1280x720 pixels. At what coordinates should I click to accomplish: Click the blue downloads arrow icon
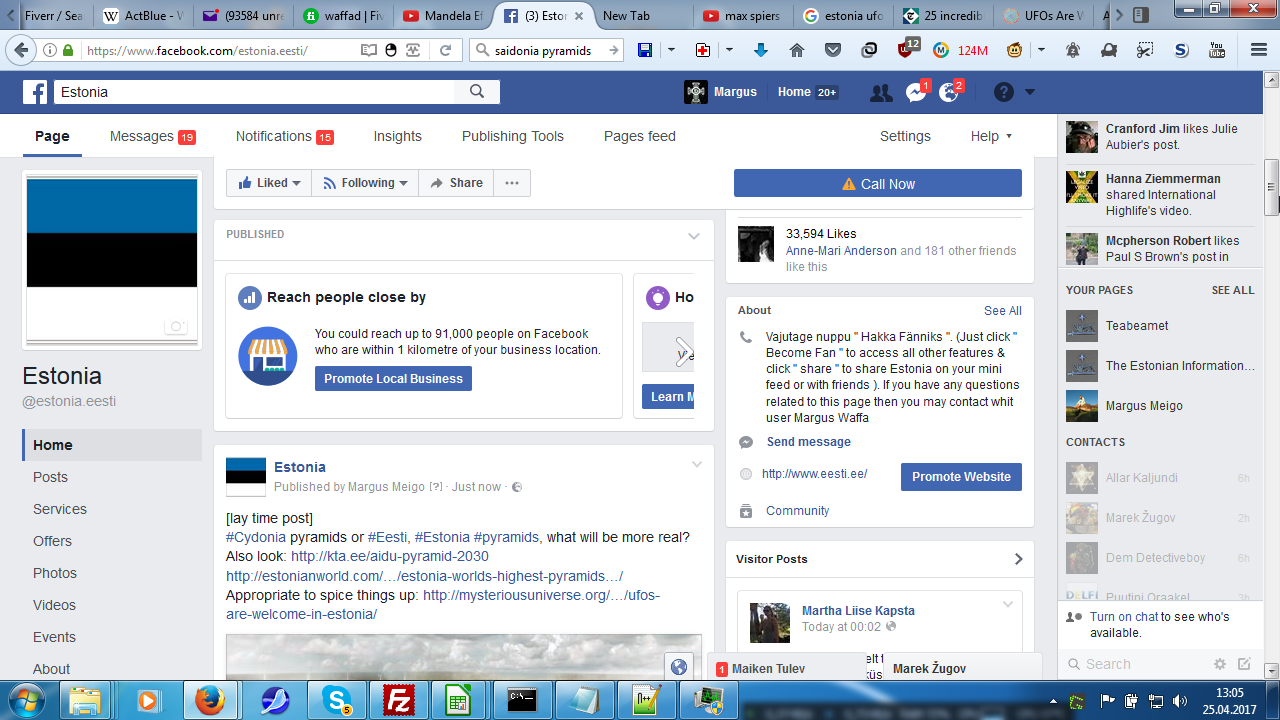coord(761,50)
